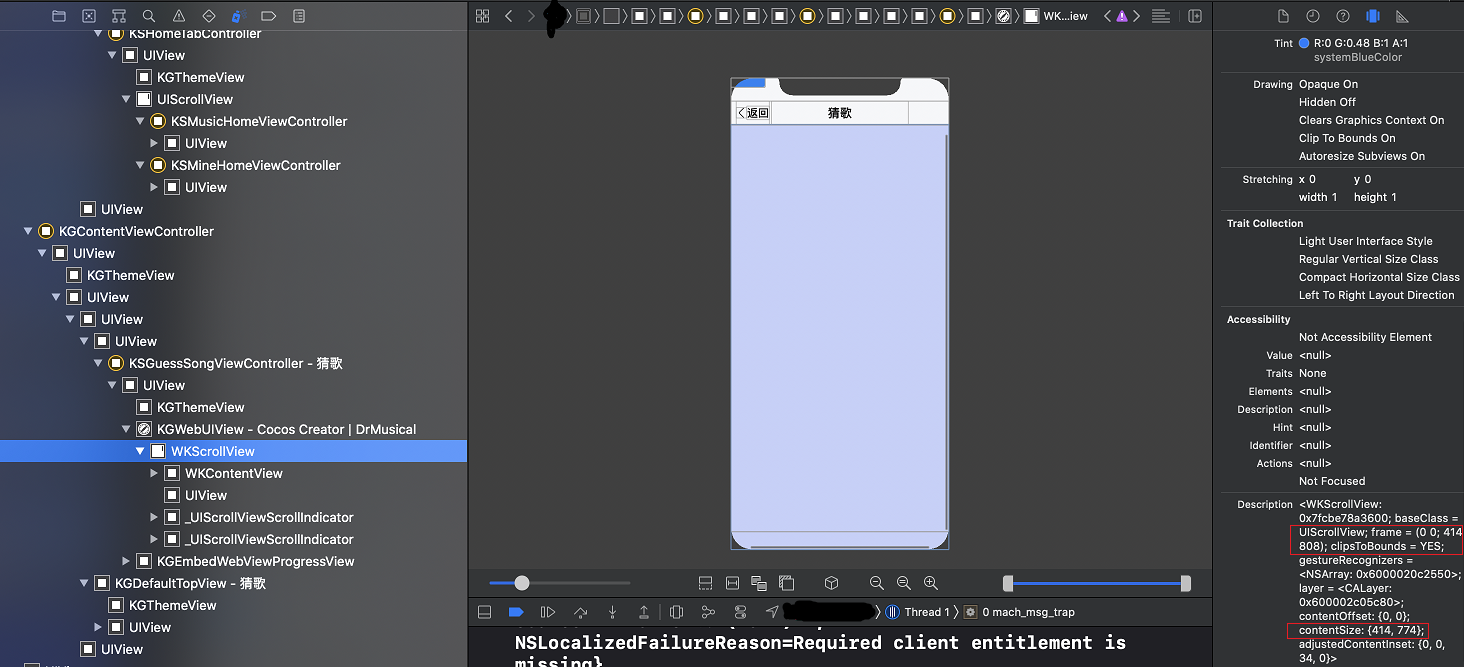Add a new editor pane
Screen dimensions: 1464x667
tap(1195, 16)
